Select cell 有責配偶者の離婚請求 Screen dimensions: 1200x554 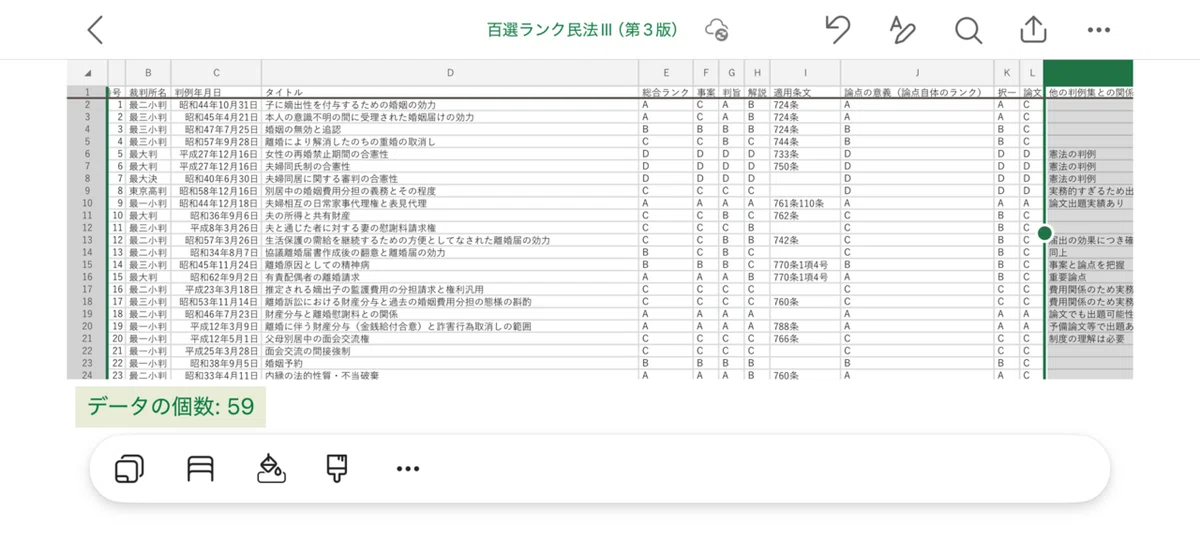point(450,277)
